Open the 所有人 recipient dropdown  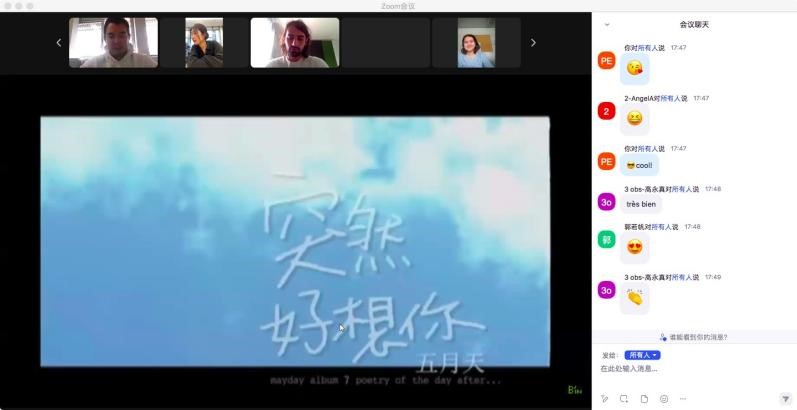pyautogui.click(x=642, y=355)
